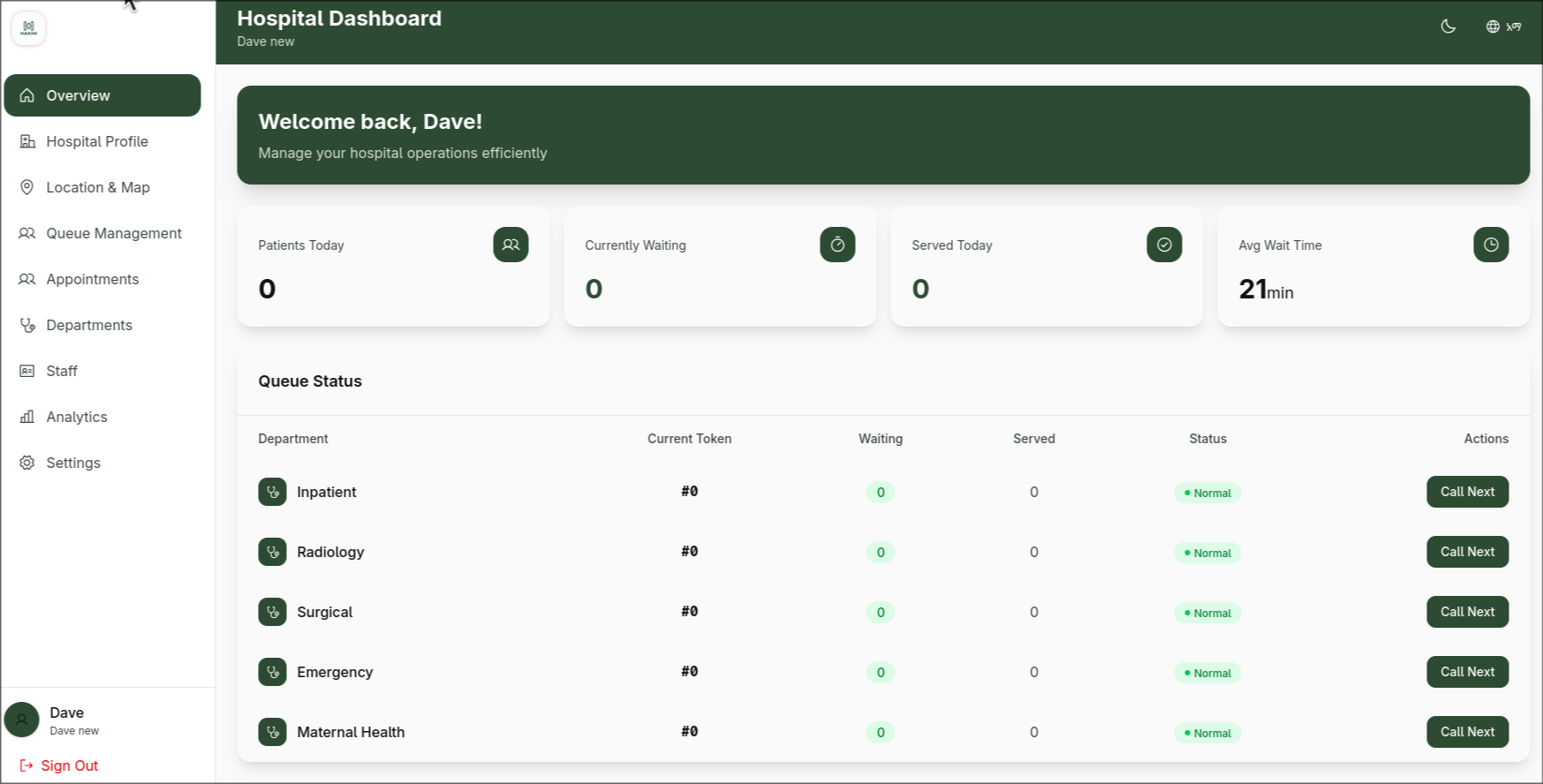Screen dimensions: 1543x784
Task: Click the Surgical Normal status badge
Action: (x=1207, y=613)
